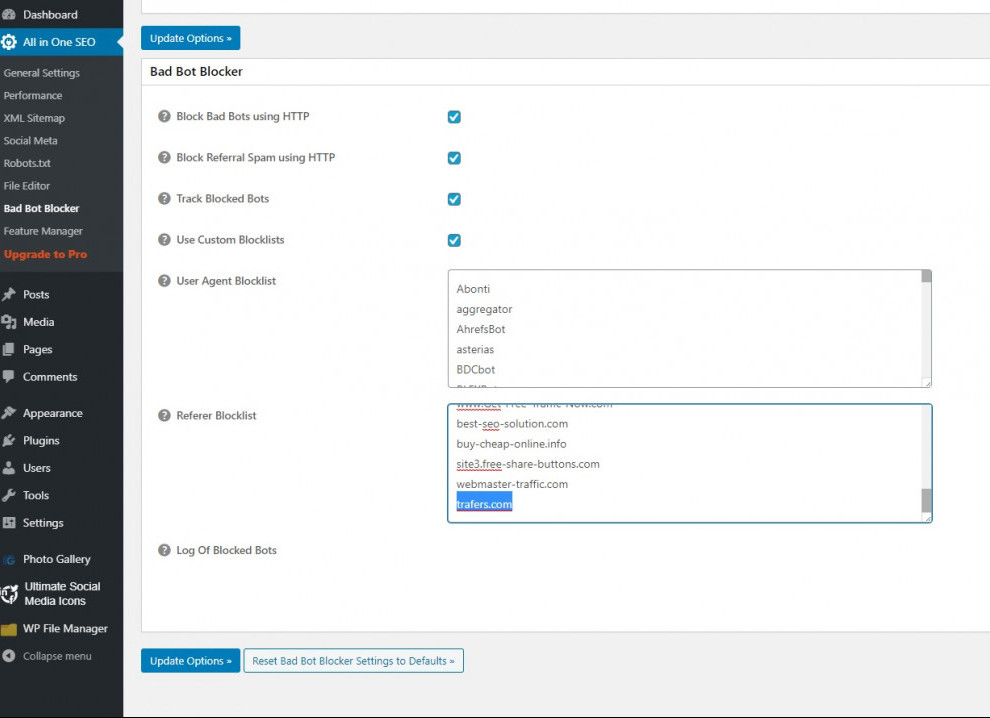Open File Editor submenu item
Screen dimensions: 990x718
click(27, 186)
